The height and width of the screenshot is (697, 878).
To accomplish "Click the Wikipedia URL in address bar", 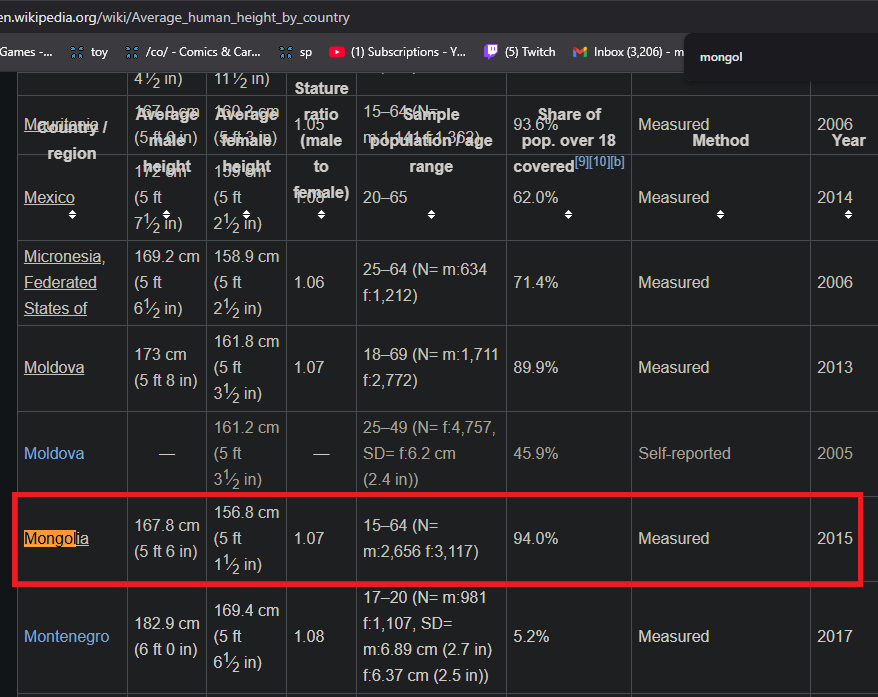I will click(x=175, y=17).
